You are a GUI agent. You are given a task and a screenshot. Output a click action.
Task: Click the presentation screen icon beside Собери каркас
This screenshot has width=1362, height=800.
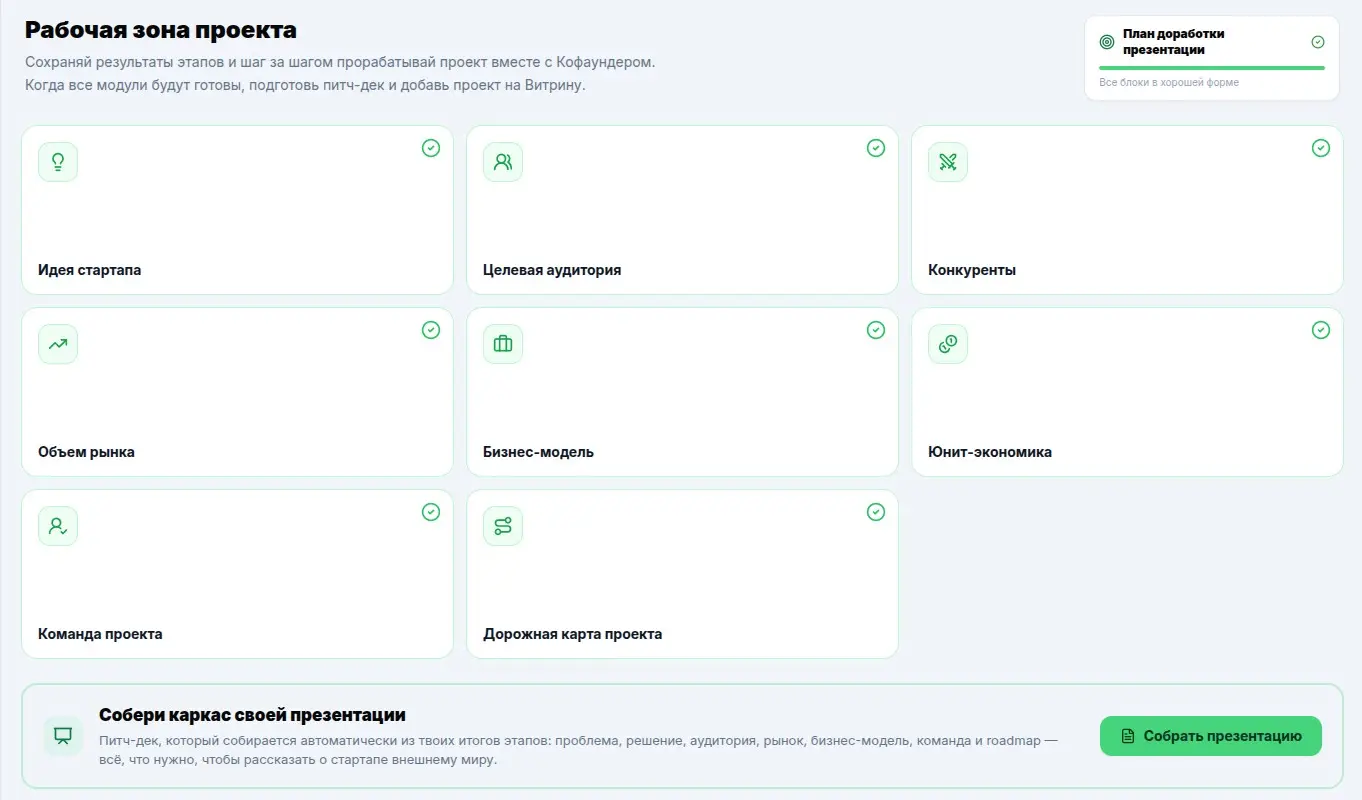coord(63,736)
